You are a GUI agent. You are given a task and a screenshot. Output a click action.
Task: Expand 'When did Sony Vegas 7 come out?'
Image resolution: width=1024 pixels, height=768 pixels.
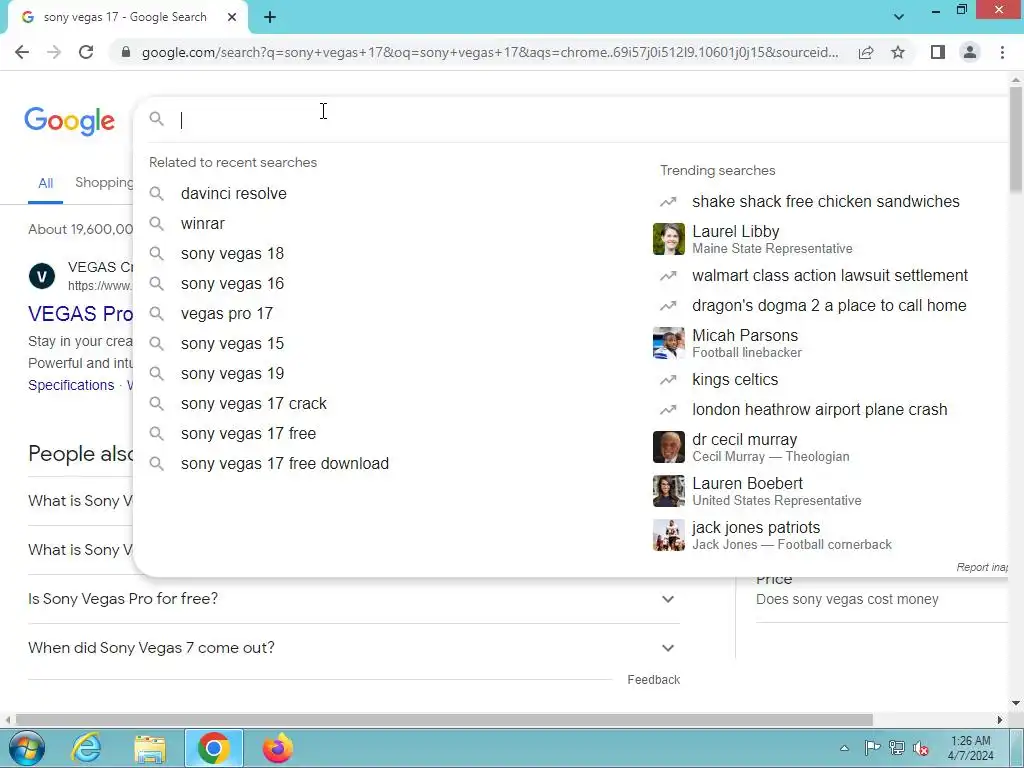click(x=354, y=648)
